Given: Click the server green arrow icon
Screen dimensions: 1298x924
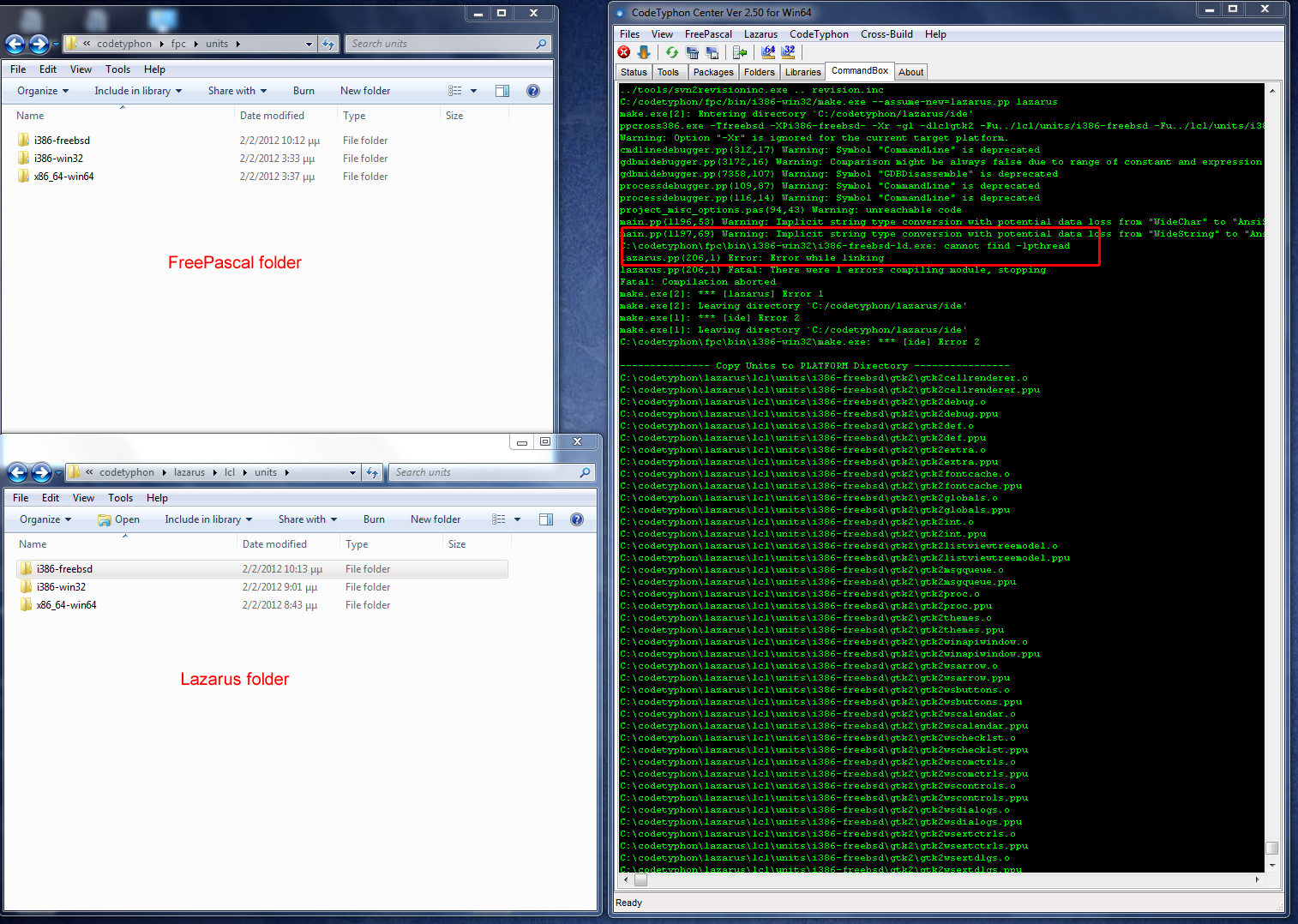Looking at the screenshot, I should pyautogui.click(x=740, y=52).
